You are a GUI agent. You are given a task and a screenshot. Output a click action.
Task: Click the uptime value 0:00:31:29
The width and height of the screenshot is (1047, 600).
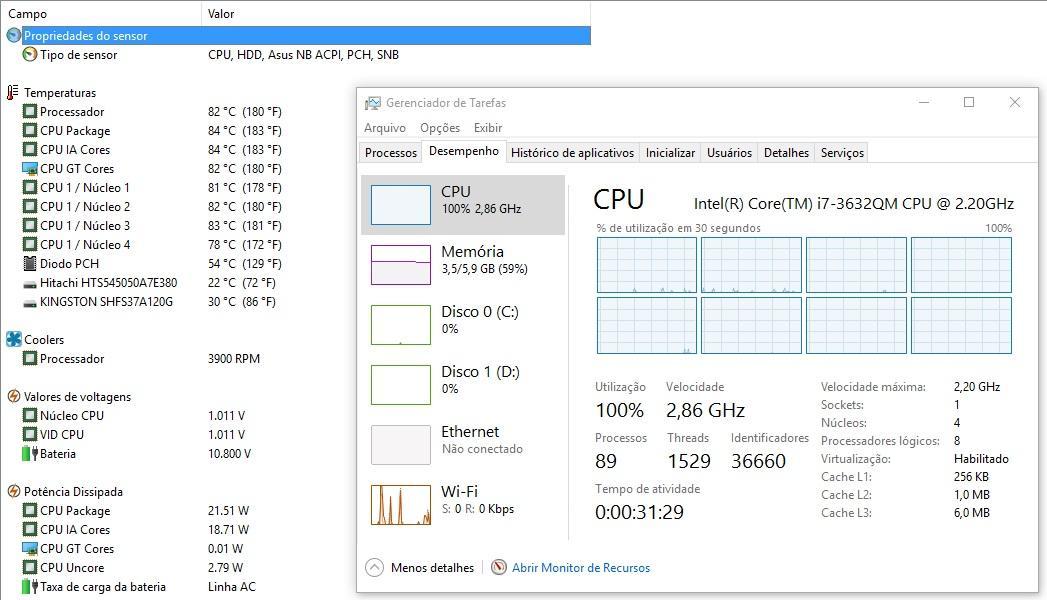click(x=639, y=512)
